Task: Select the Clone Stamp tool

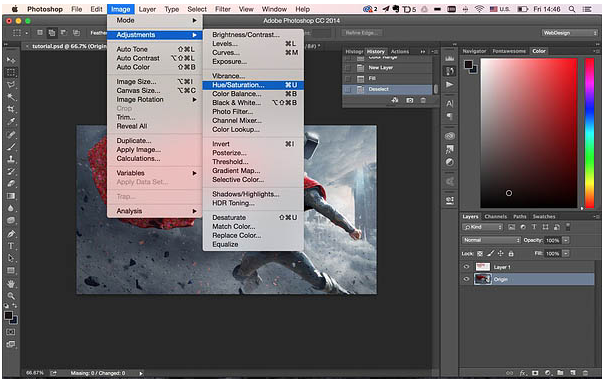Action: click(x=11, y=159)
